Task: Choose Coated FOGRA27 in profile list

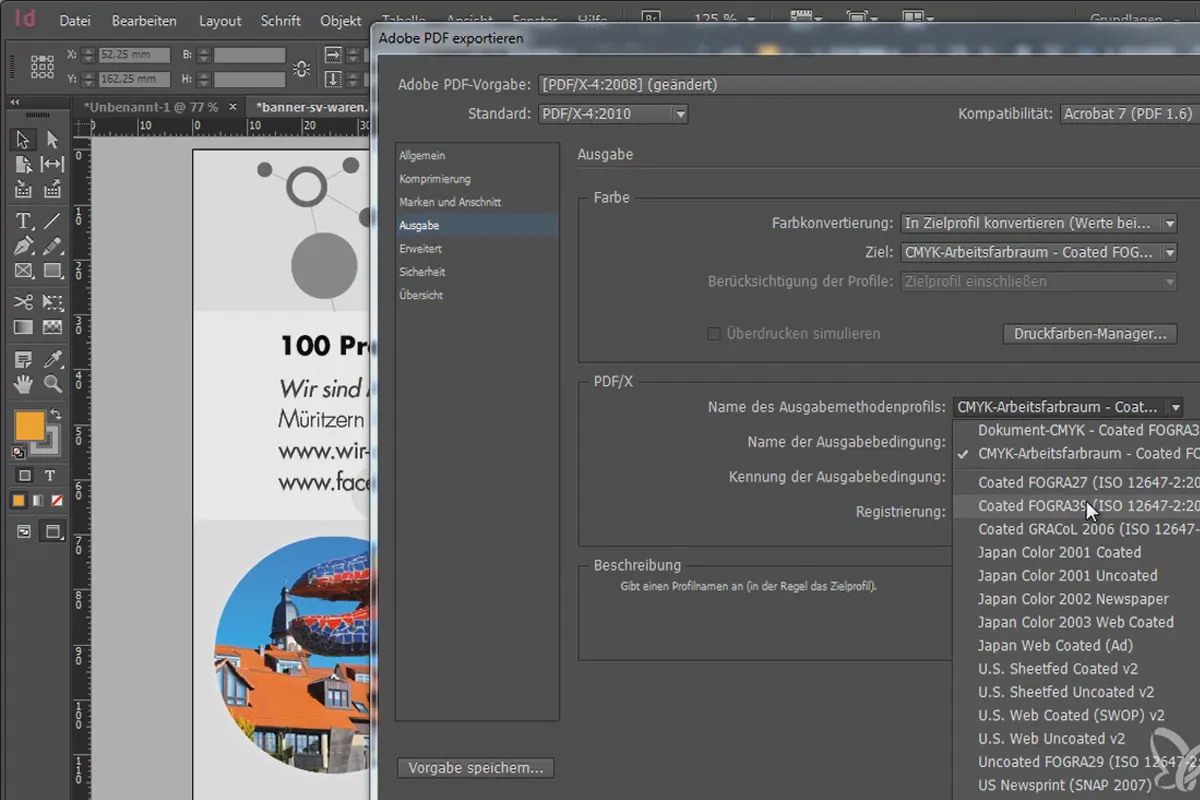Action: (x=1076, y=482)
